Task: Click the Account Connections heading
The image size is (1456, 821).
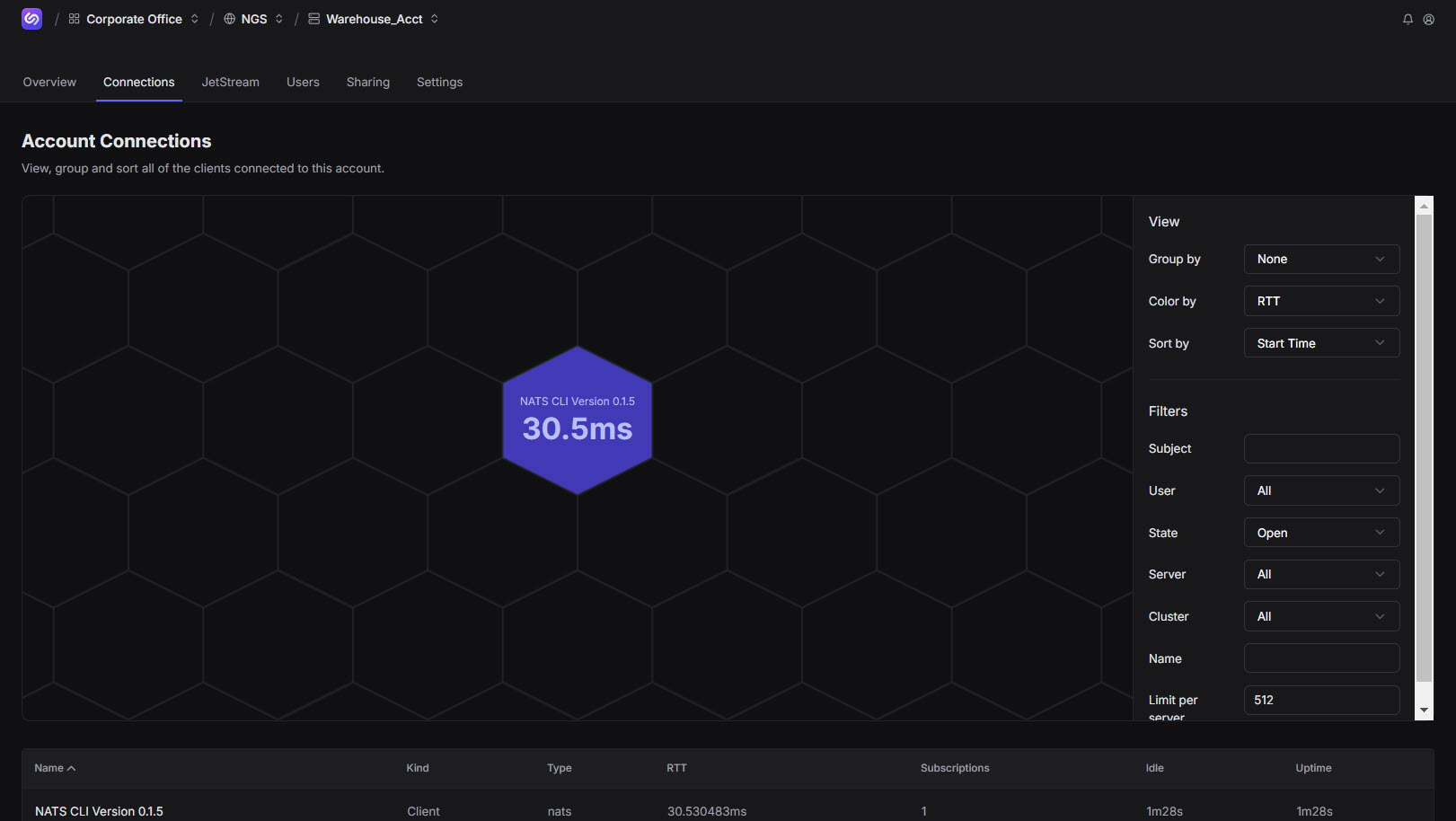Action: click(117, 141)
